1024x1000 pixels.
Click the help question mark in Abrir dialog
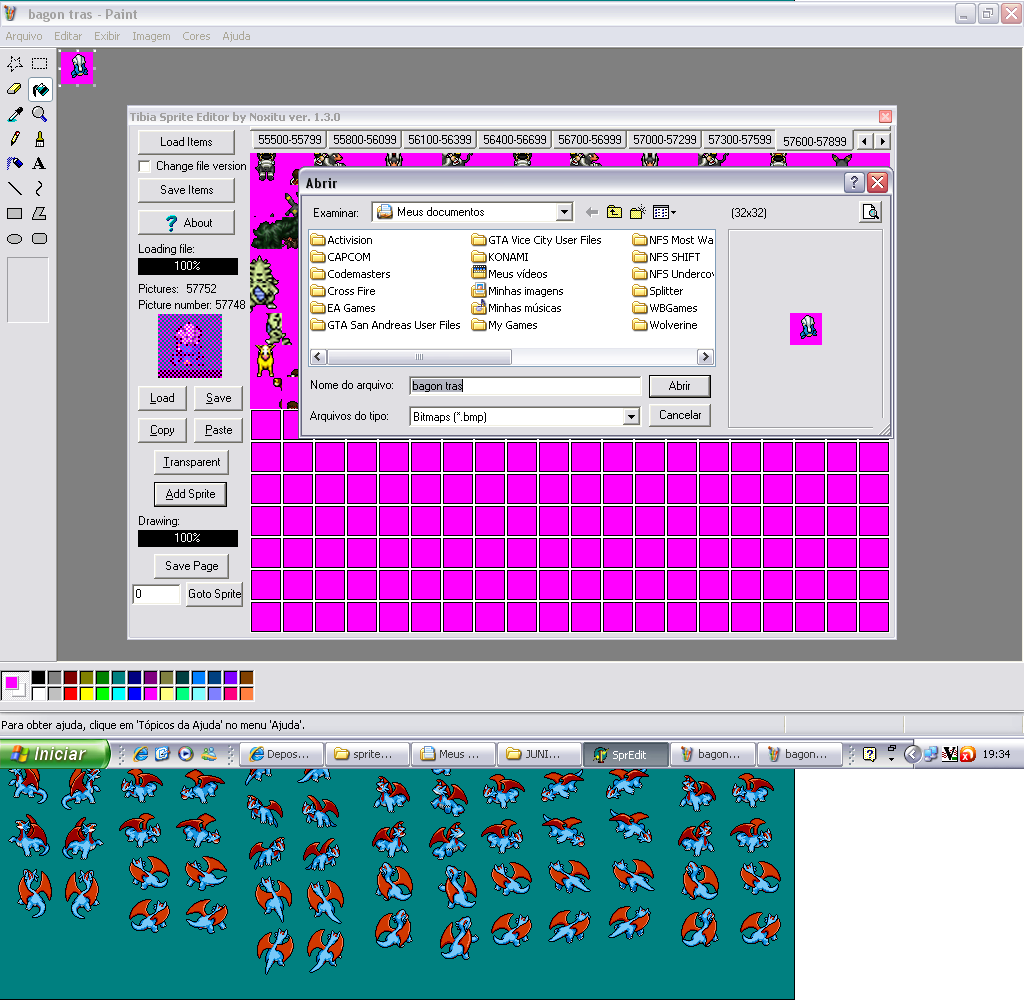854,182
